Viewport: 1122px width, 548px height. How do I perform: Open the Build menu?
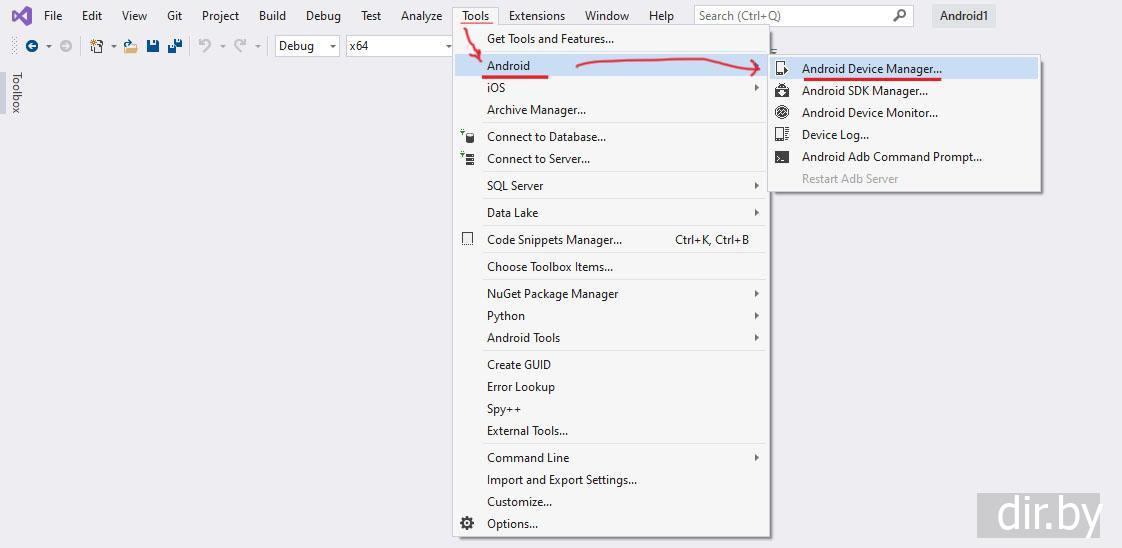(273, 15)
